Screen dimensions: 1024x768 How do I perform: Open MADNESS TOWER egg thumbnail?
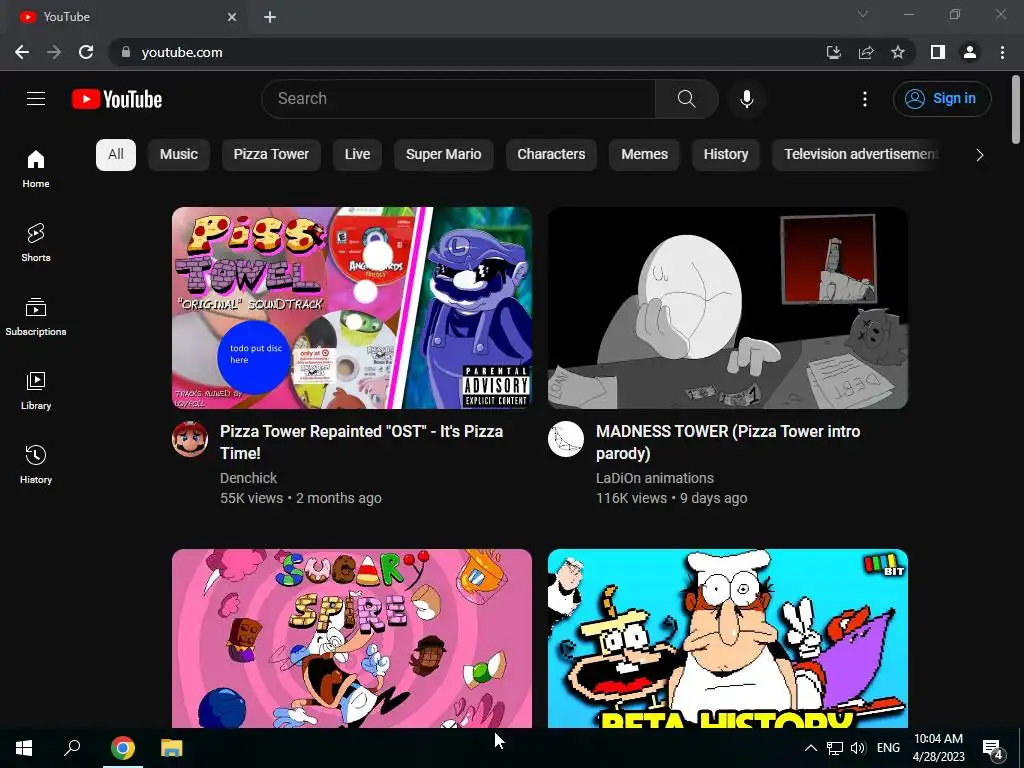click(728, 308)
